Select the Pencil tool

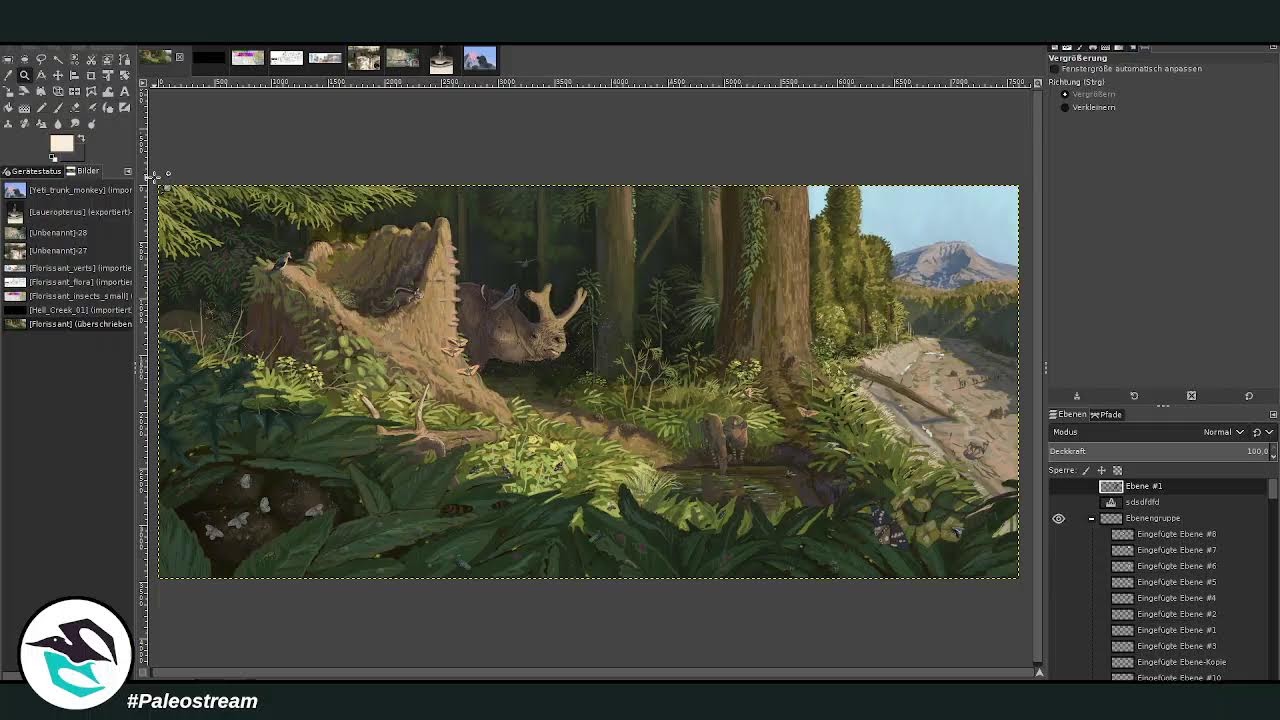click(41, 108)
